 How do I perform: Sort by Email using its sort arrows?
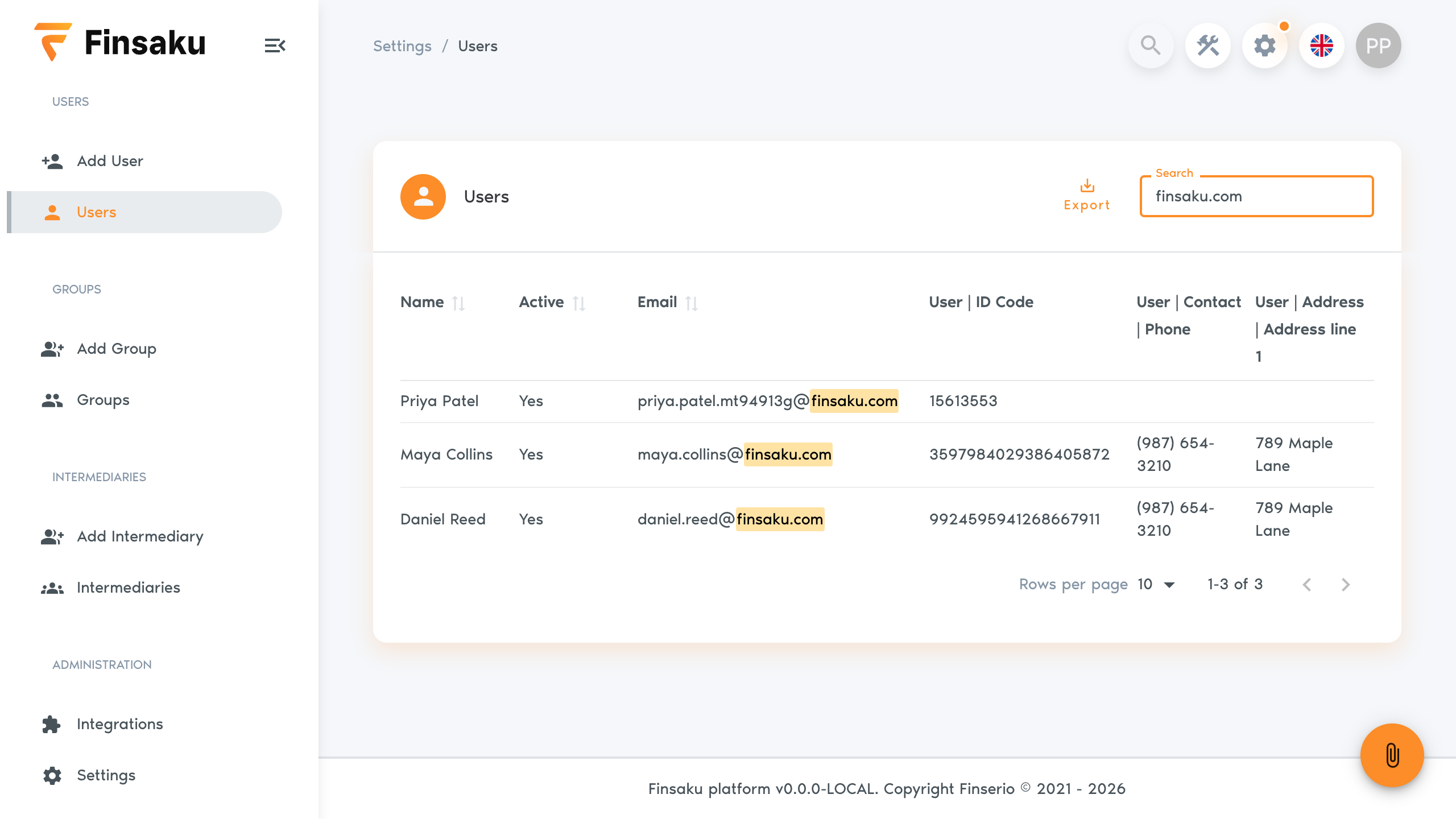(x=692, y=303)
